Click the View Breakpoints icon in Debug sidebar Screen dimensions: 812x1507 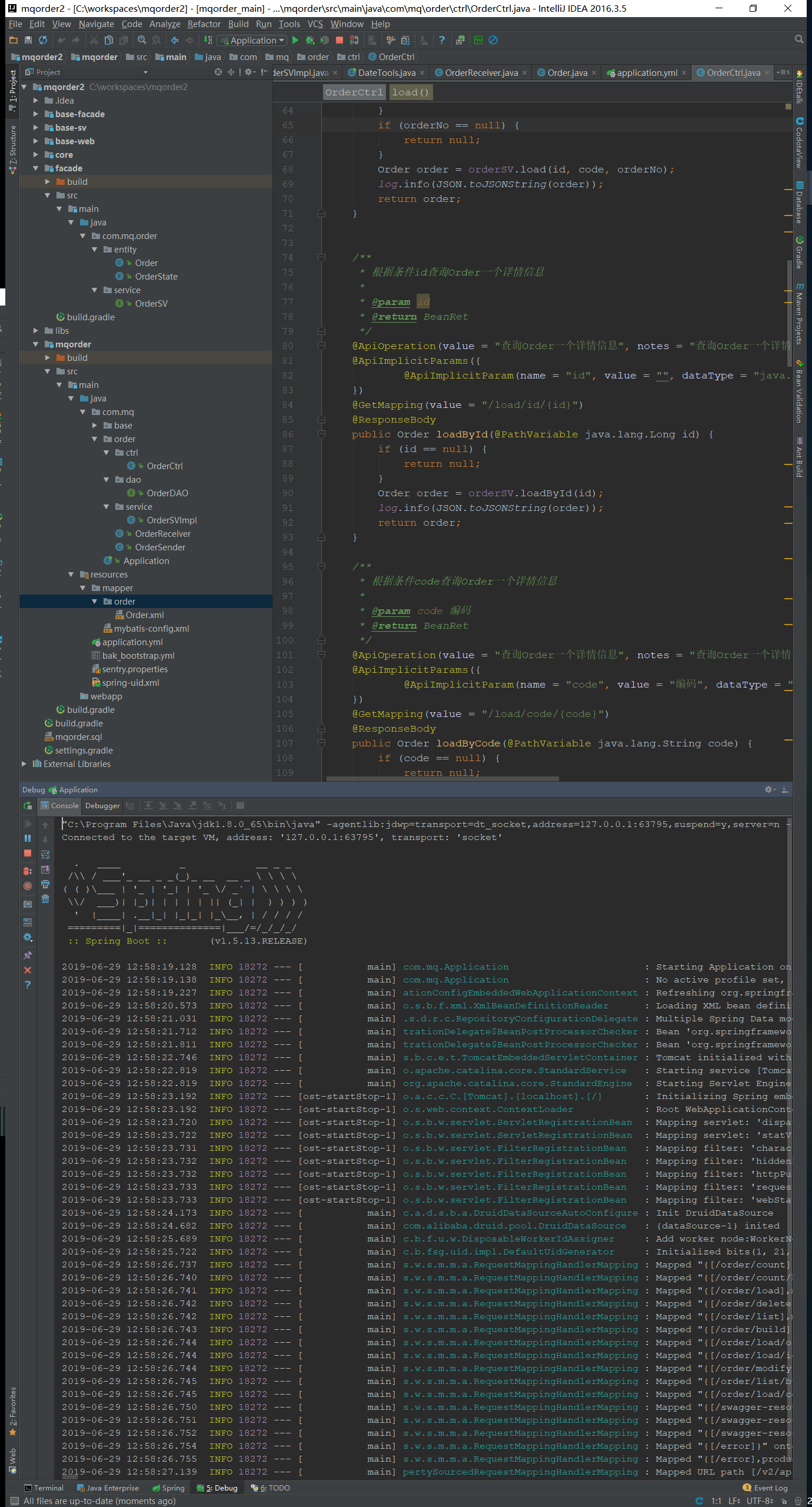[x=28, y=871]
